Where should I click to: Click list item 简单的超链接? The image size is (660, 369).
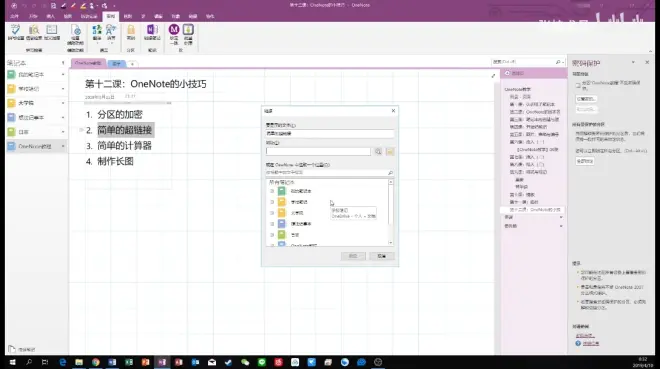[x=125, y=130]
